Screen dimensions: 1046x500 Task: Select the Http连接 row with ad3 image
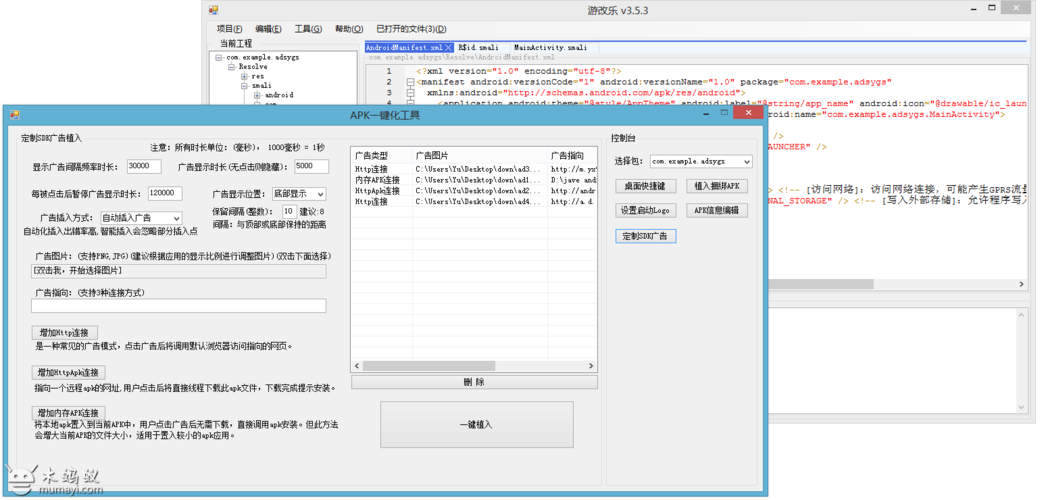(x=474, y=169)
